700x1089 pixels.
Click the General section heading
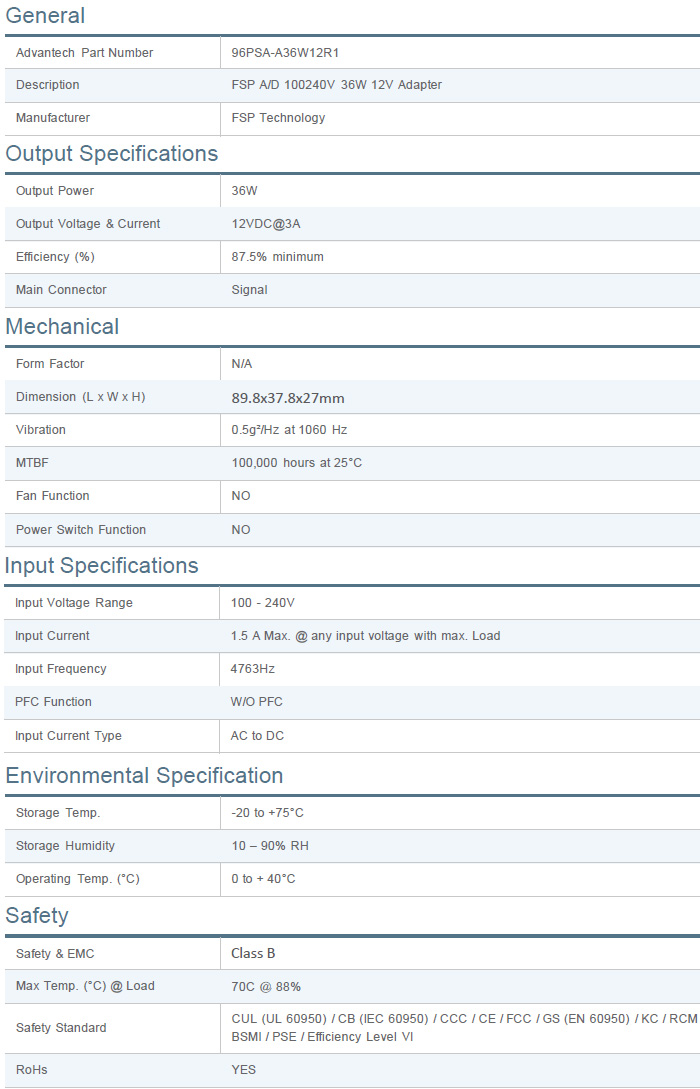[x=45, y=16]
